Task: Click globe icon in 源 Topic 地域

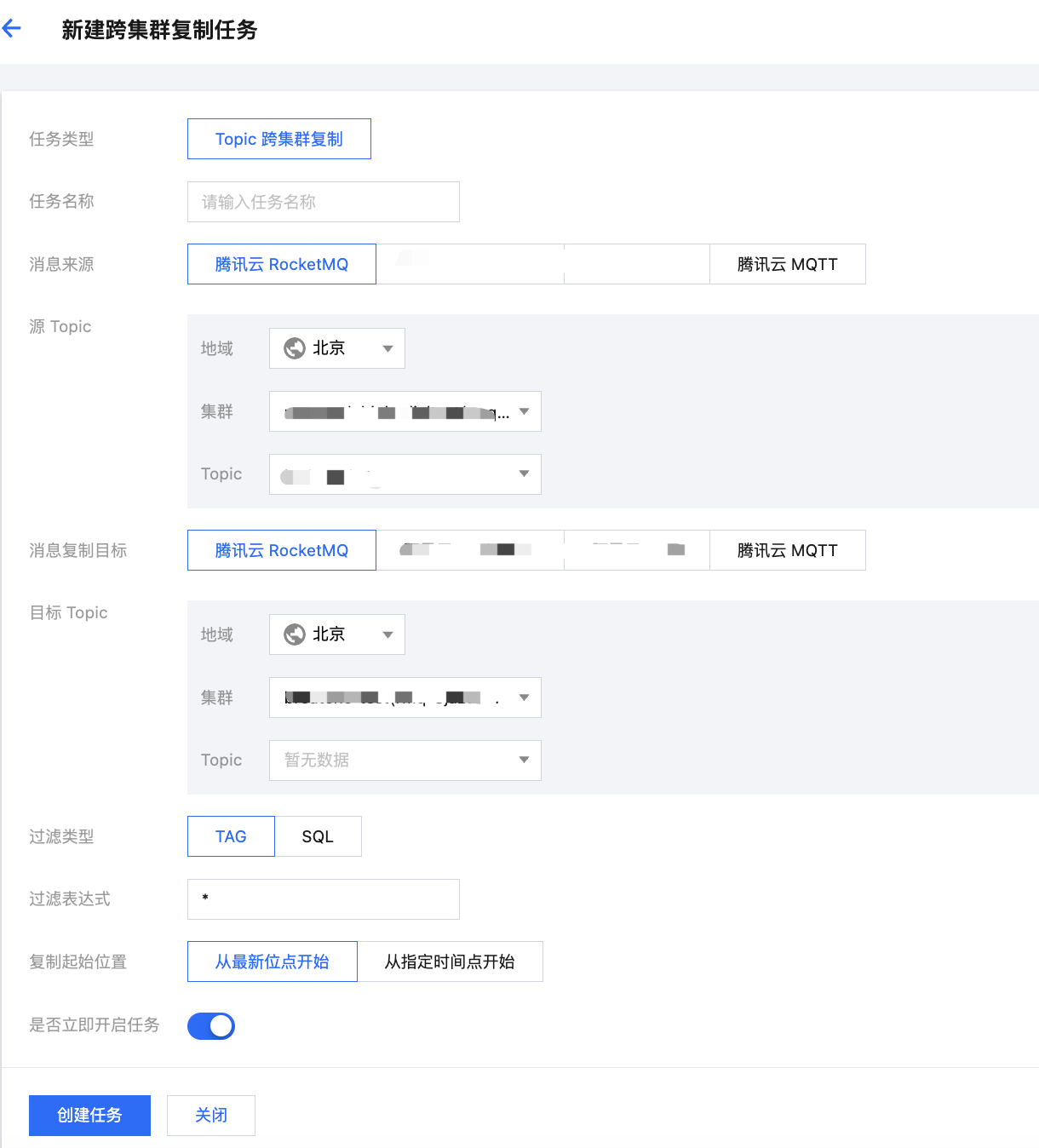Action: 295,348
